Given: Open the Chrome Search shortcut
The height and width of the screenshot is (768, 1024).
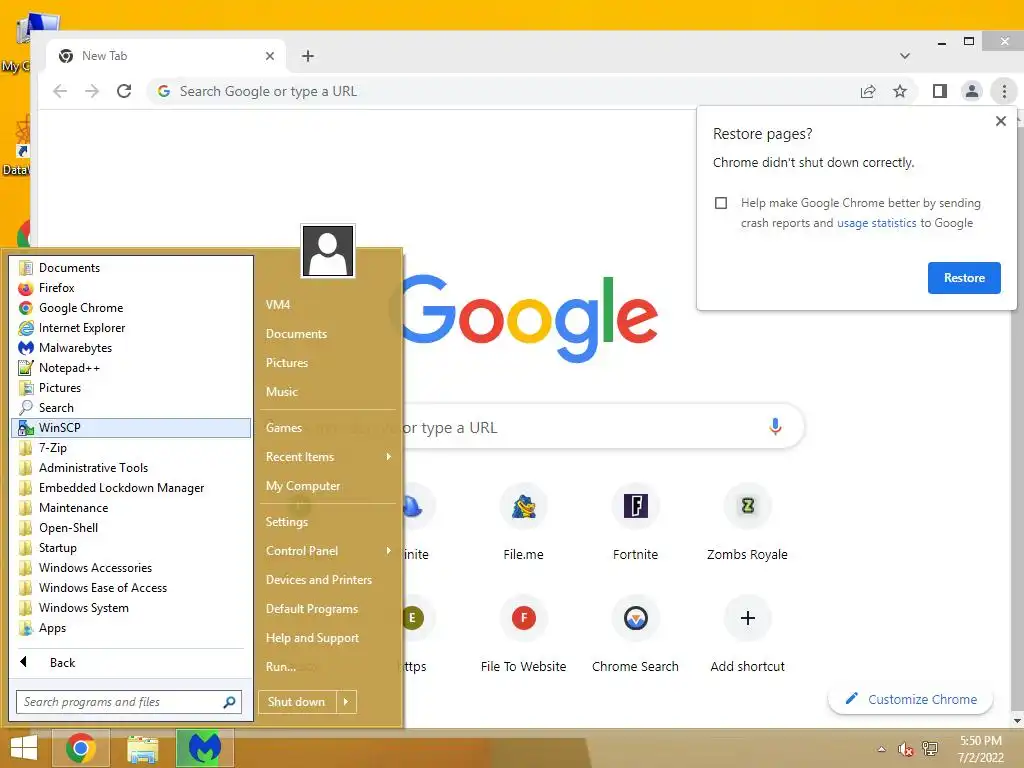Looking at the screenshot, I should (x=635, y=635).
